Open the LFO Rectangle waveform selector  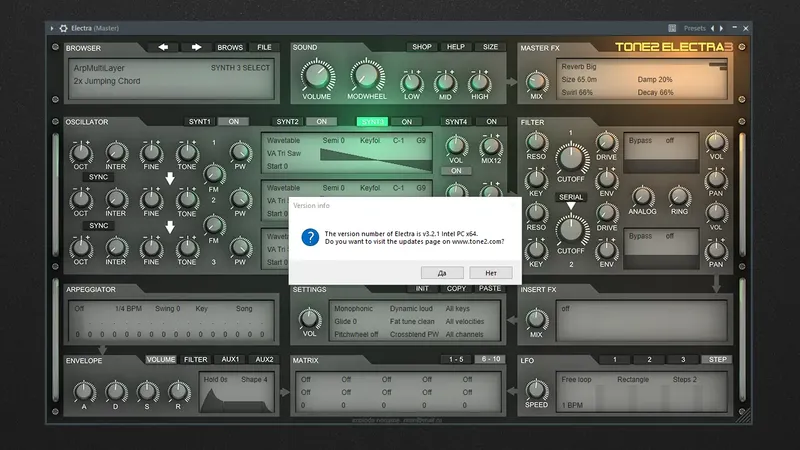633,379
